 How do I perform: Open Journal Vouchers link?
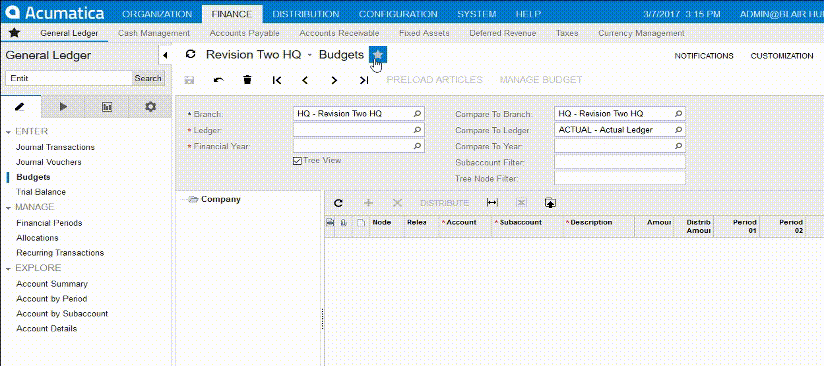(x=49, y=162)
